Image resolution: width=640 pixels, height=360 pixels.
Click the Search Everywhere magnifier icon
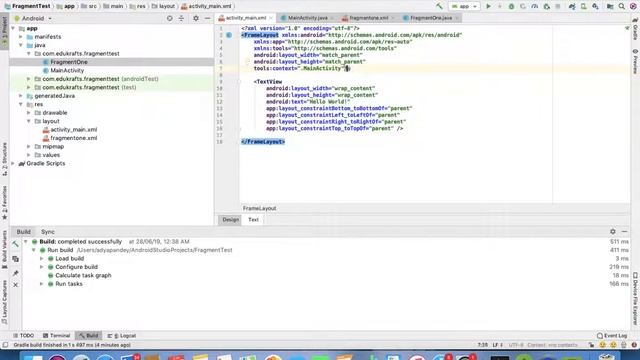622,7
